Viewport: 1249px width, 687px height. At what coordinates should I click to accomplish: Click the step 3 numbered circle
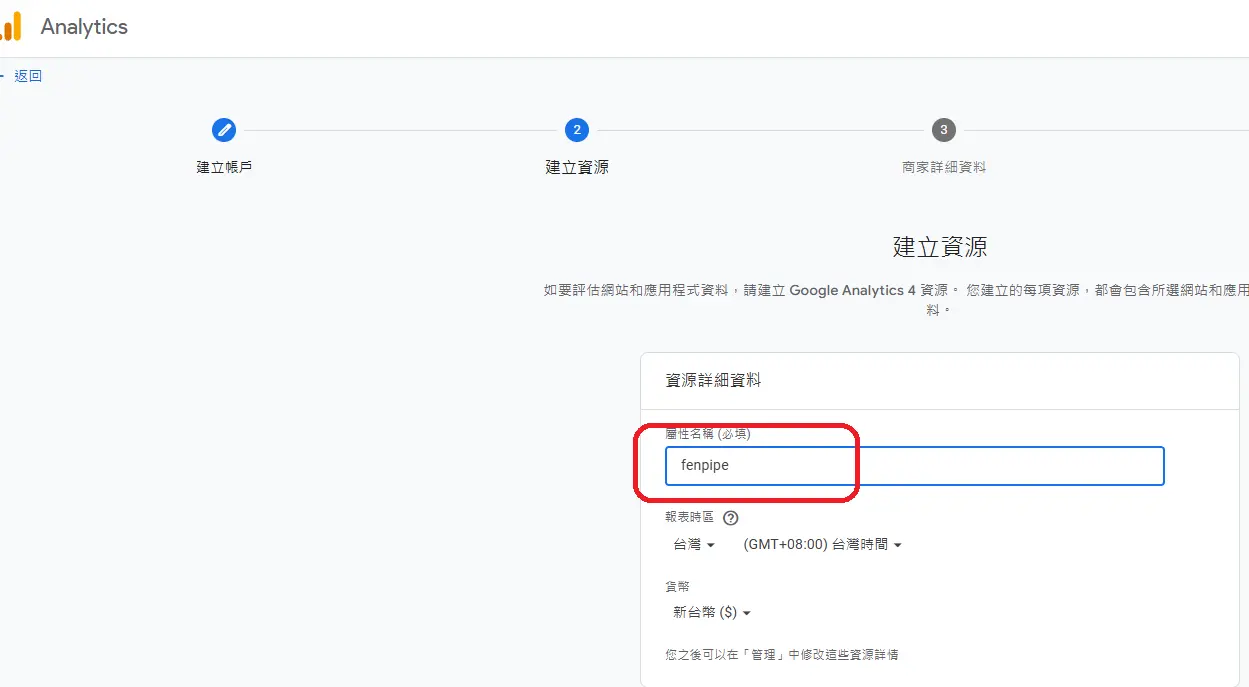point(941,129)
